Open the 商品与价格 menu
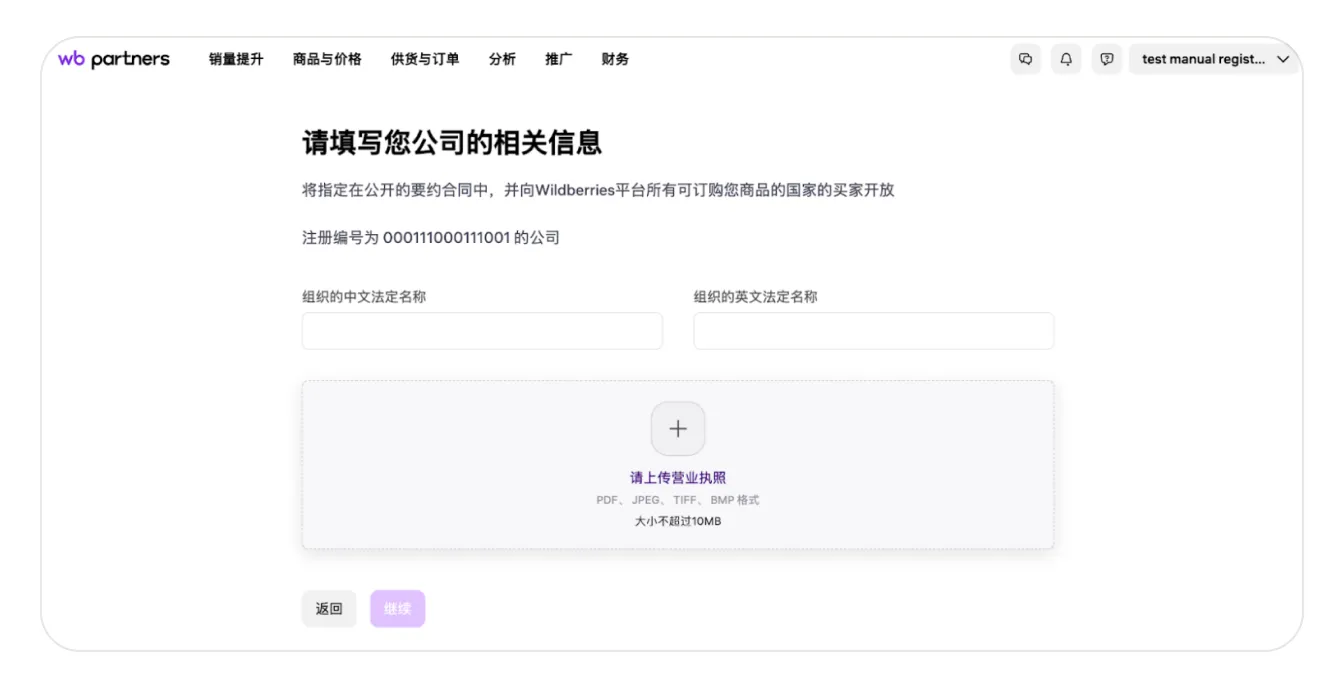 coord(327,59)
